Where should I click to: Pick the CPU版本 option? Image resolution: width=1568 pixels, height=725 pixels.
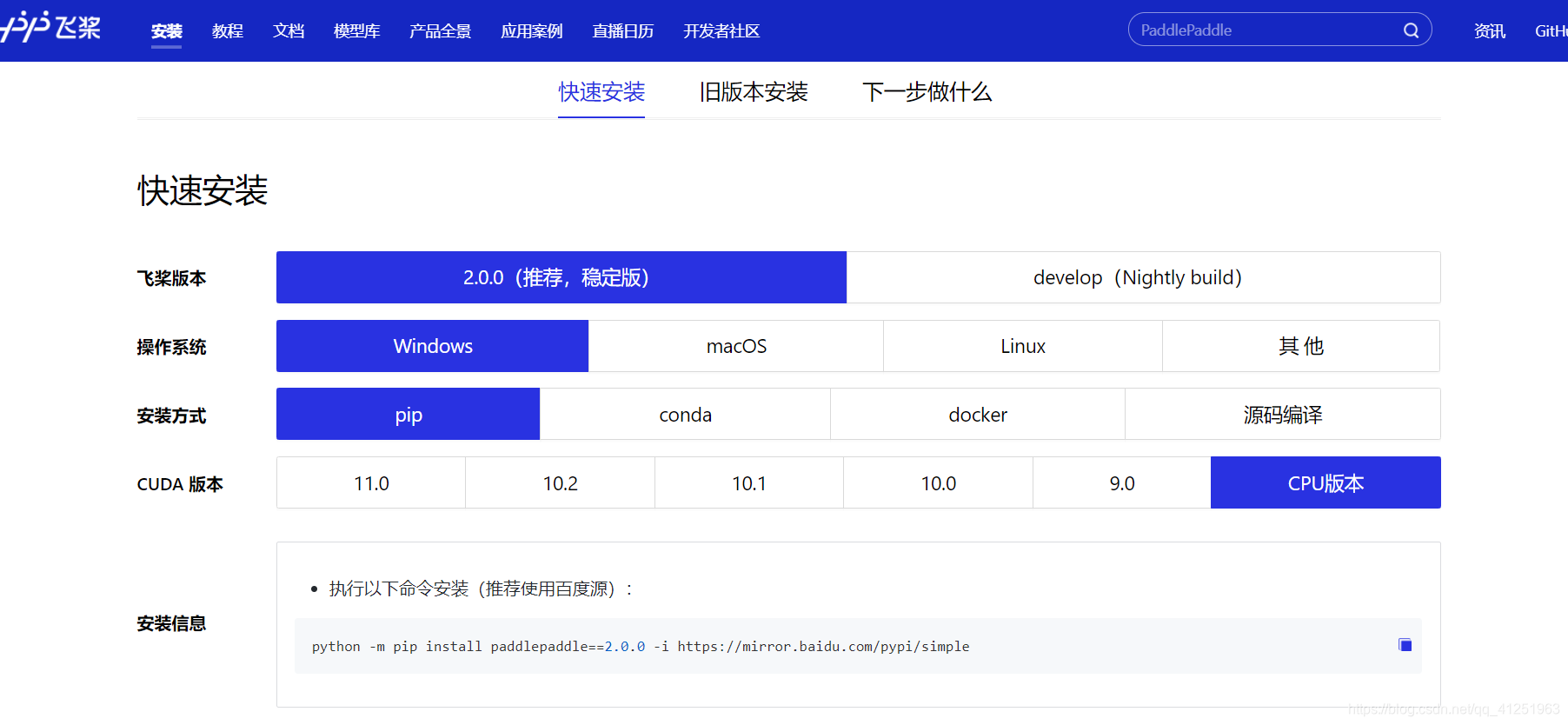(x=1325, y=483)
